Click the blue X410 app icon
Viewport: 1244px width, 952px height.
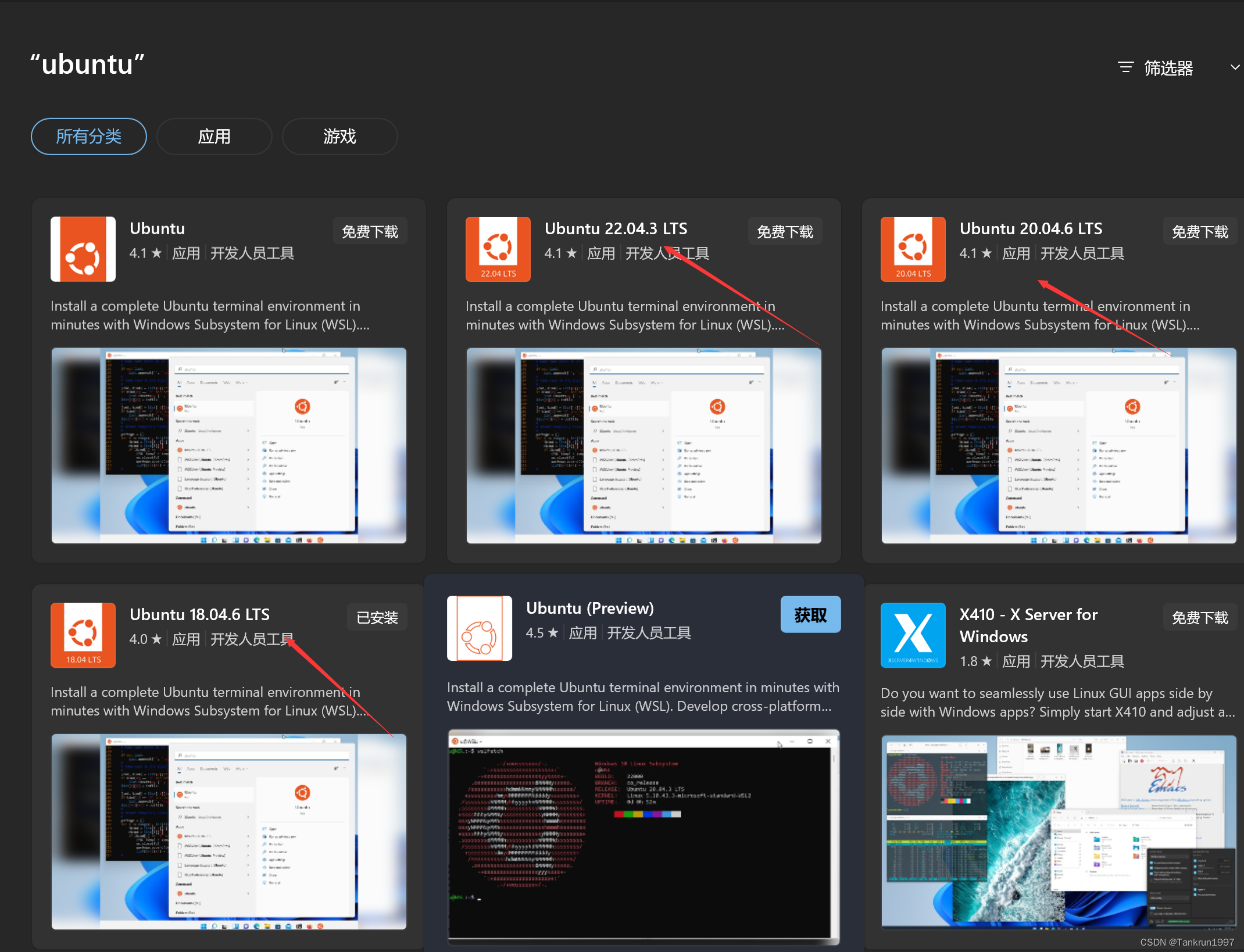913,635
